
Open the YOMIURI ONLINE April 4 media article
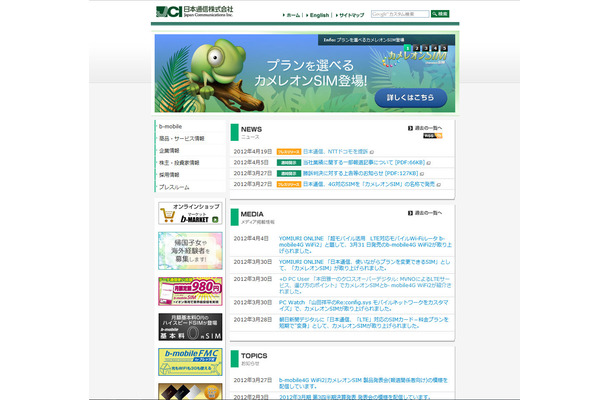[365, 245]
